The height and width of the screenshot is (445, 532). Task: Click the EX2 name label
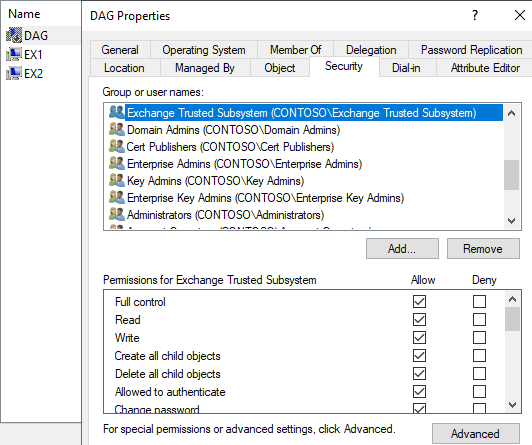pyautogui.click(x=33, y=74)
